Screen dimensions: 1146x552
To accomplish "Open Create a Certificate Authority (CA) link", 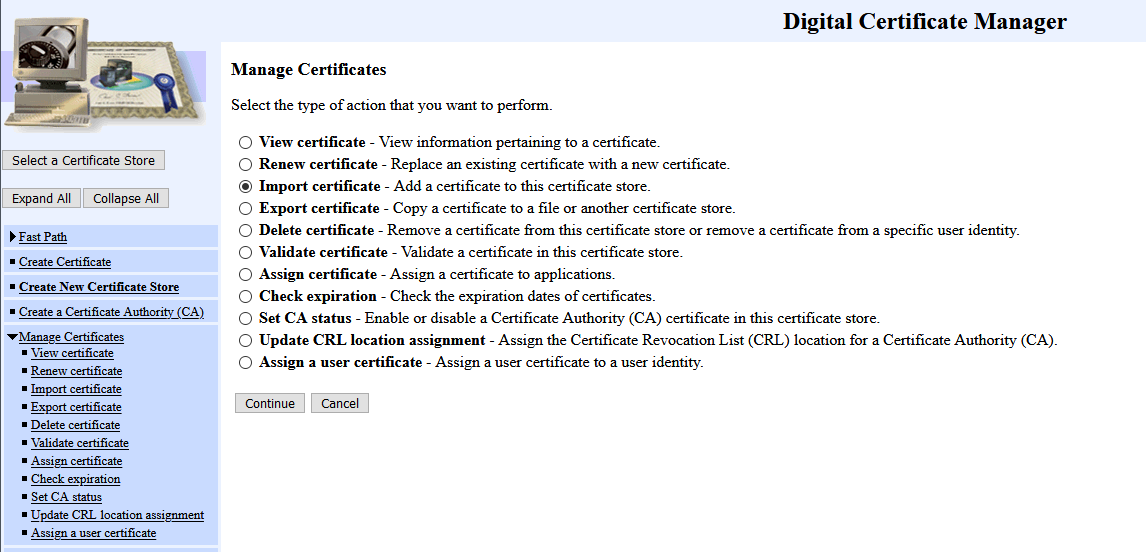I will 111,312.
